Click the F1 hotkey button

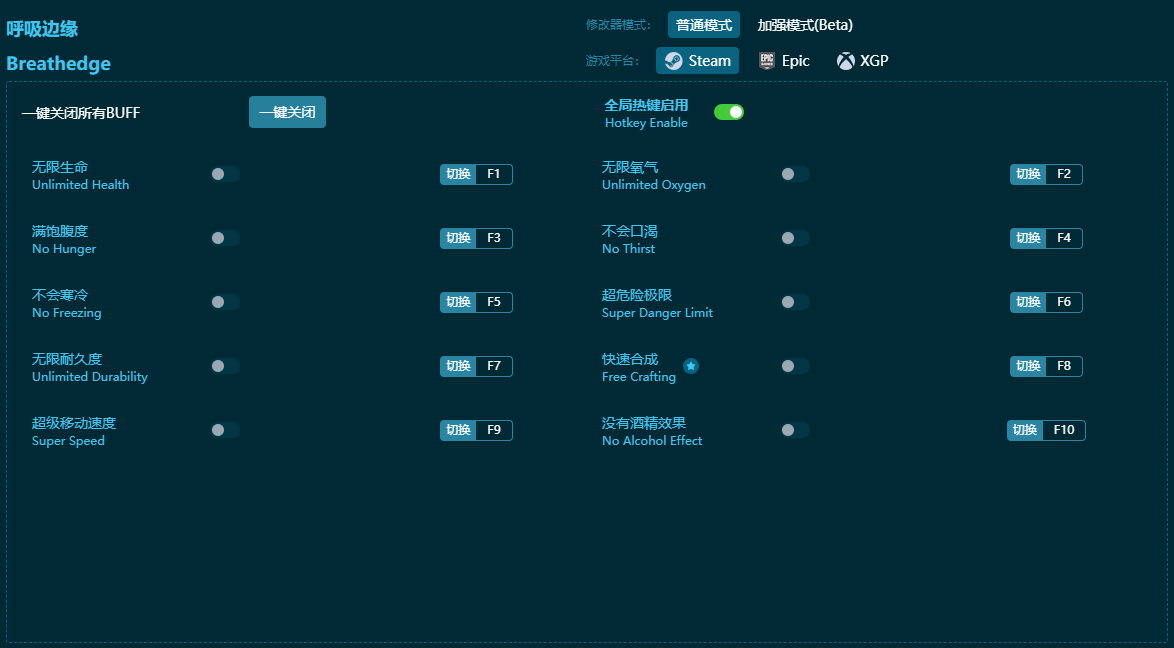pyautogui.click(x=476, y=175)
